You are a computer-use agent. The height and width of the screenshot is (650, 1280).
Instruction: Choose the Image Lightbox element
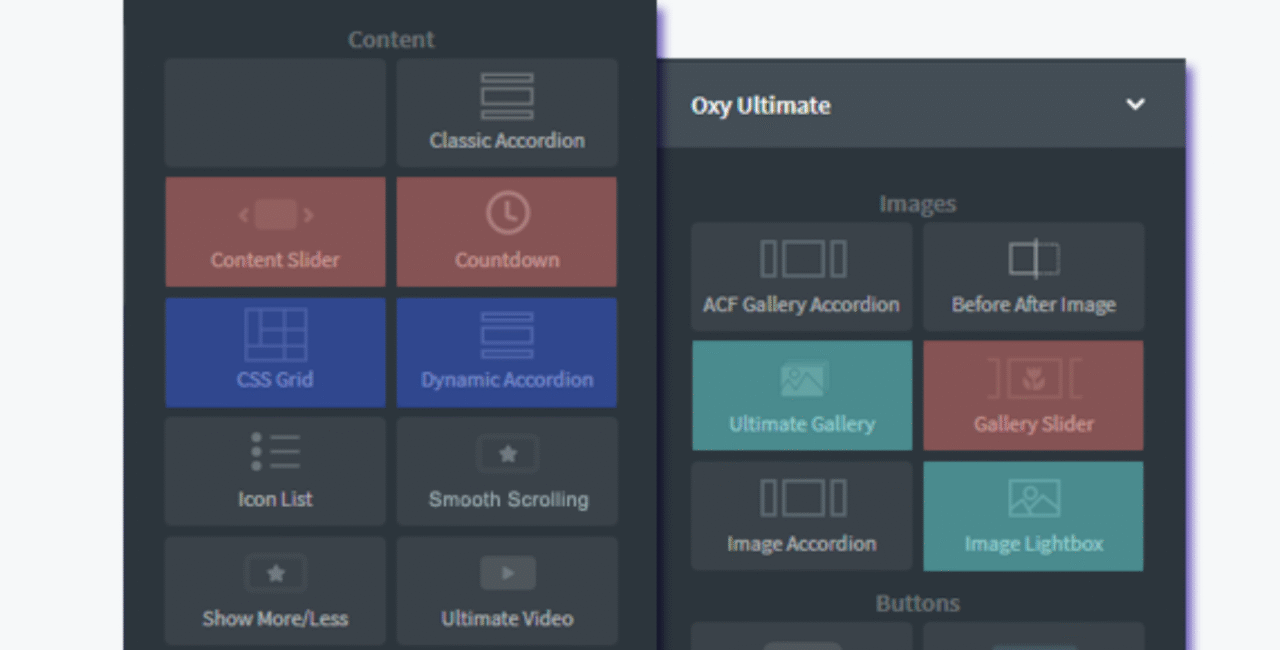[1033, 516]
